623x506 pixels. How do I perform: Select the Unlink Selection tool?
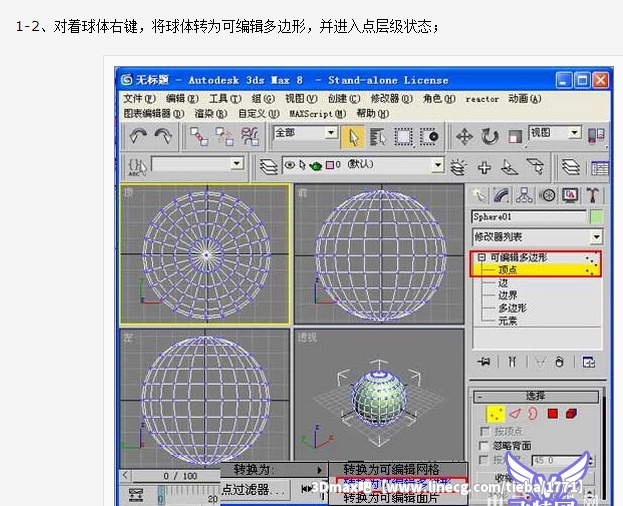pyautogui.click(x=224, y=136)
